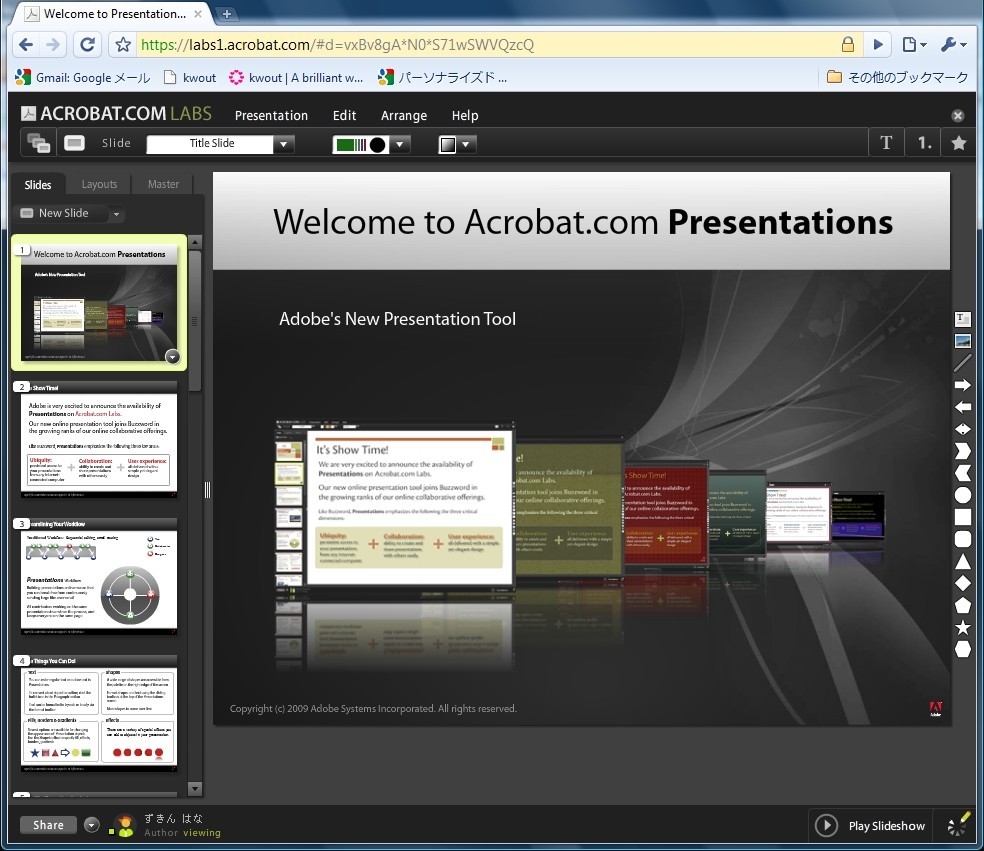Viewport: 984px width, 851px height.
Task: Open numbered list '1.' tool
Action: tap(924, 143)
